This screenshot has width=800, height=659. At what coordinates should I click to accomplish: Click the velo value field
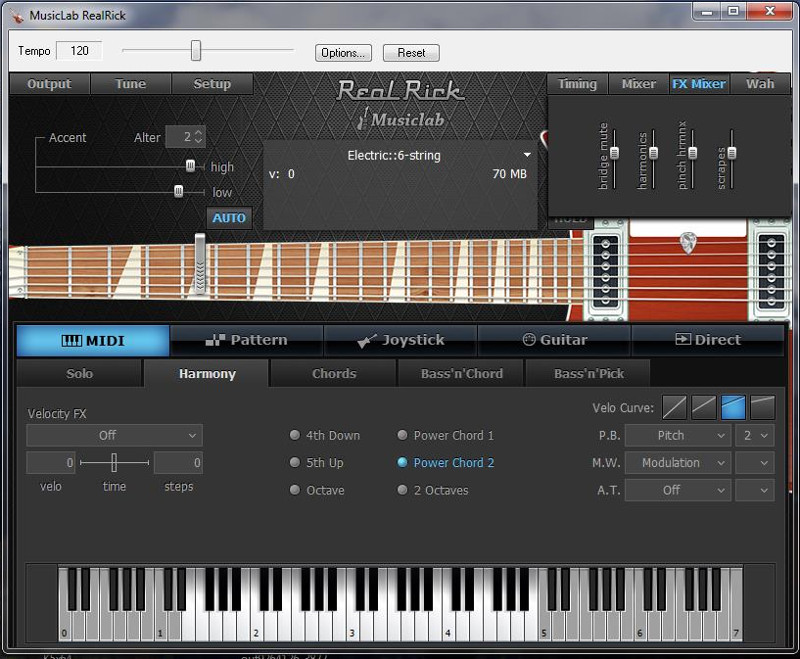click(51, 463)
